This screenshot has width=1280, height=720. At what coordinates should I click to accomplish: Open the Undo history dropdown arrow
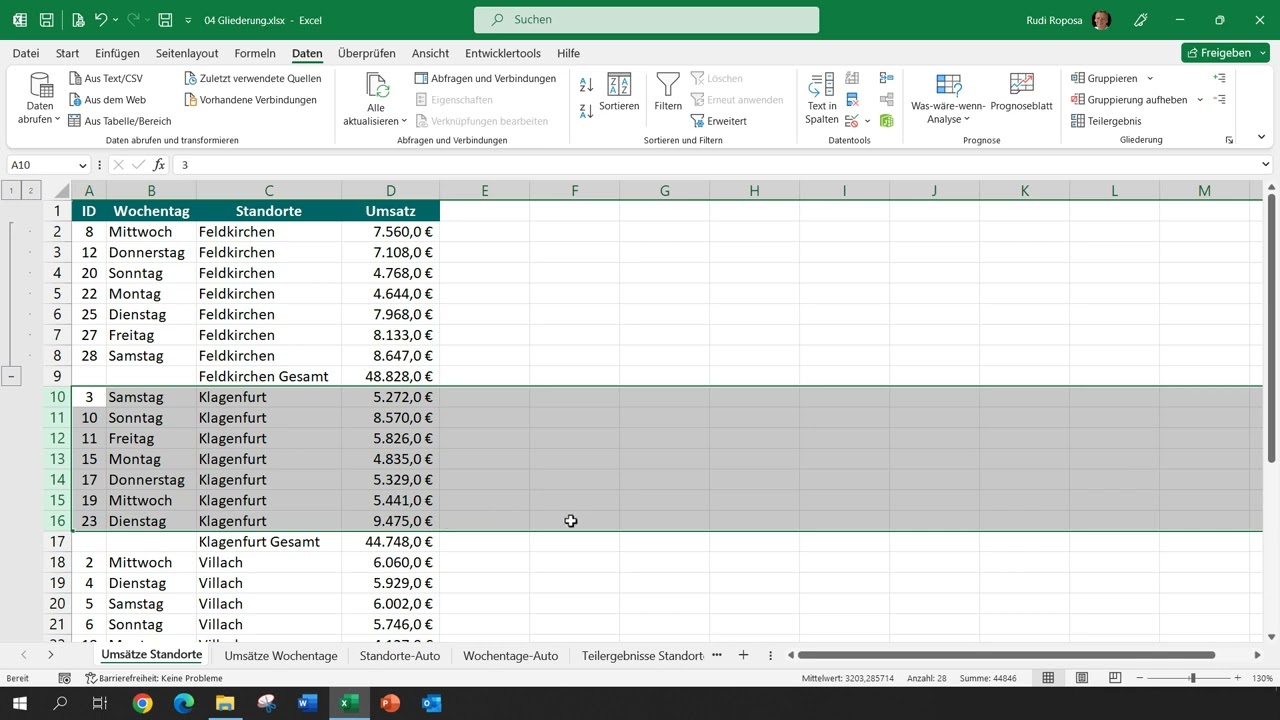pyautogui.click(x=117, y=19)
